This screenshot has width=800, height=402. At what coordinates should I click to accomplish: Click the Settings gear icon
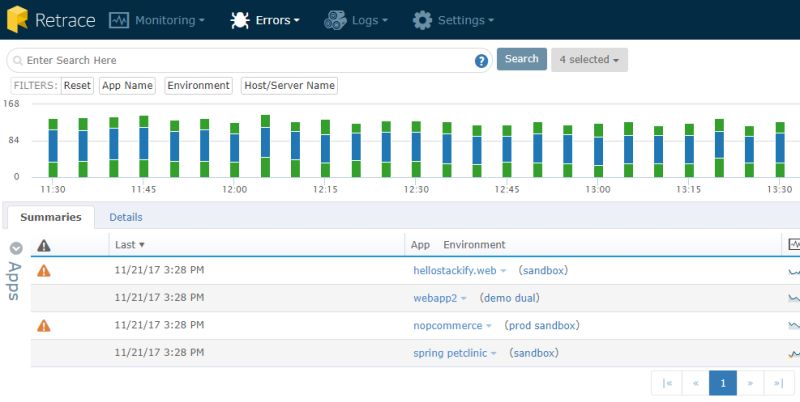coord(422,20)
